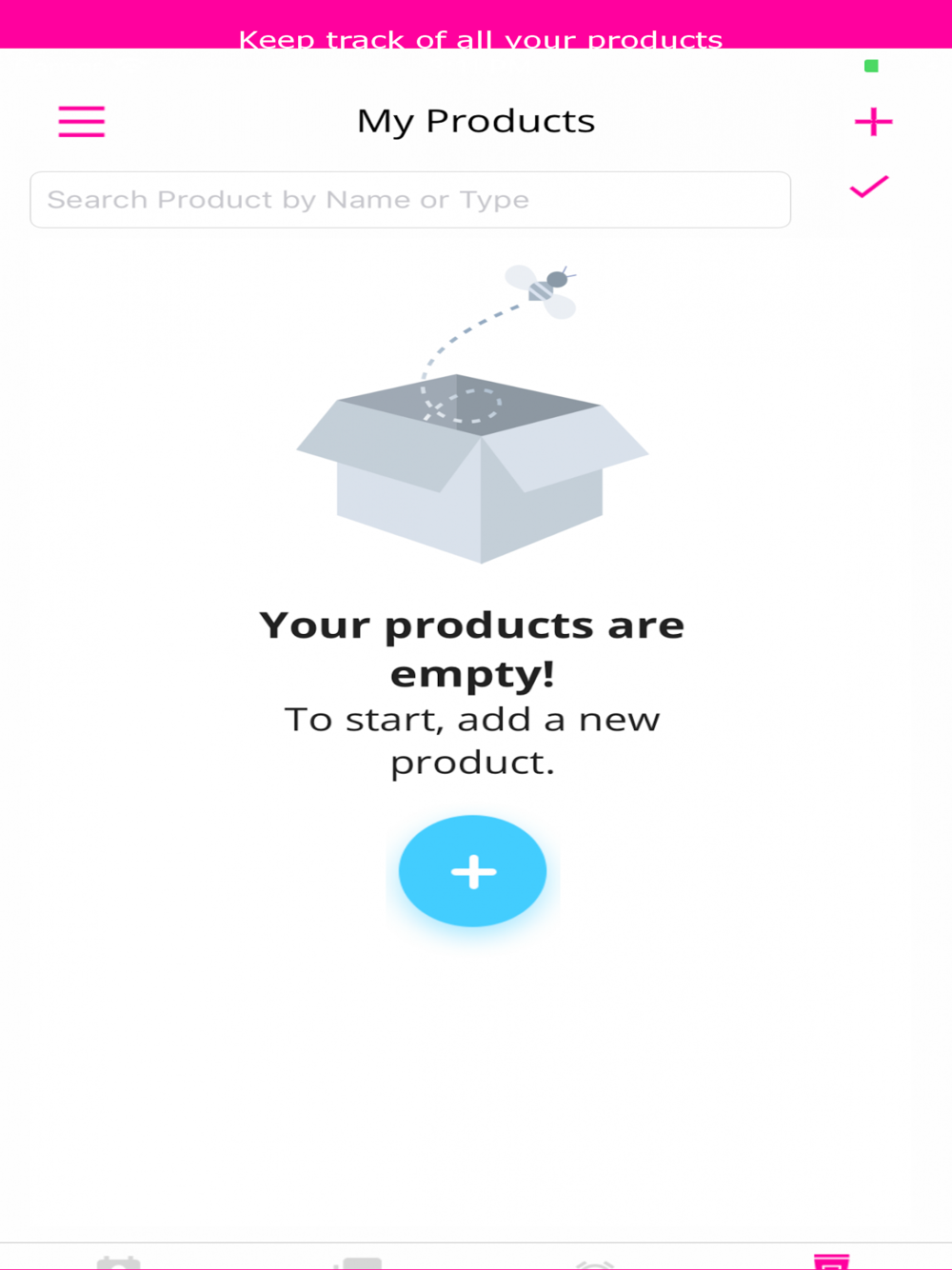The height and width of the screenshot is (1270, 952).
Task: Open the gray circular tab icon in bottom bar
Action: [596, 1264]
